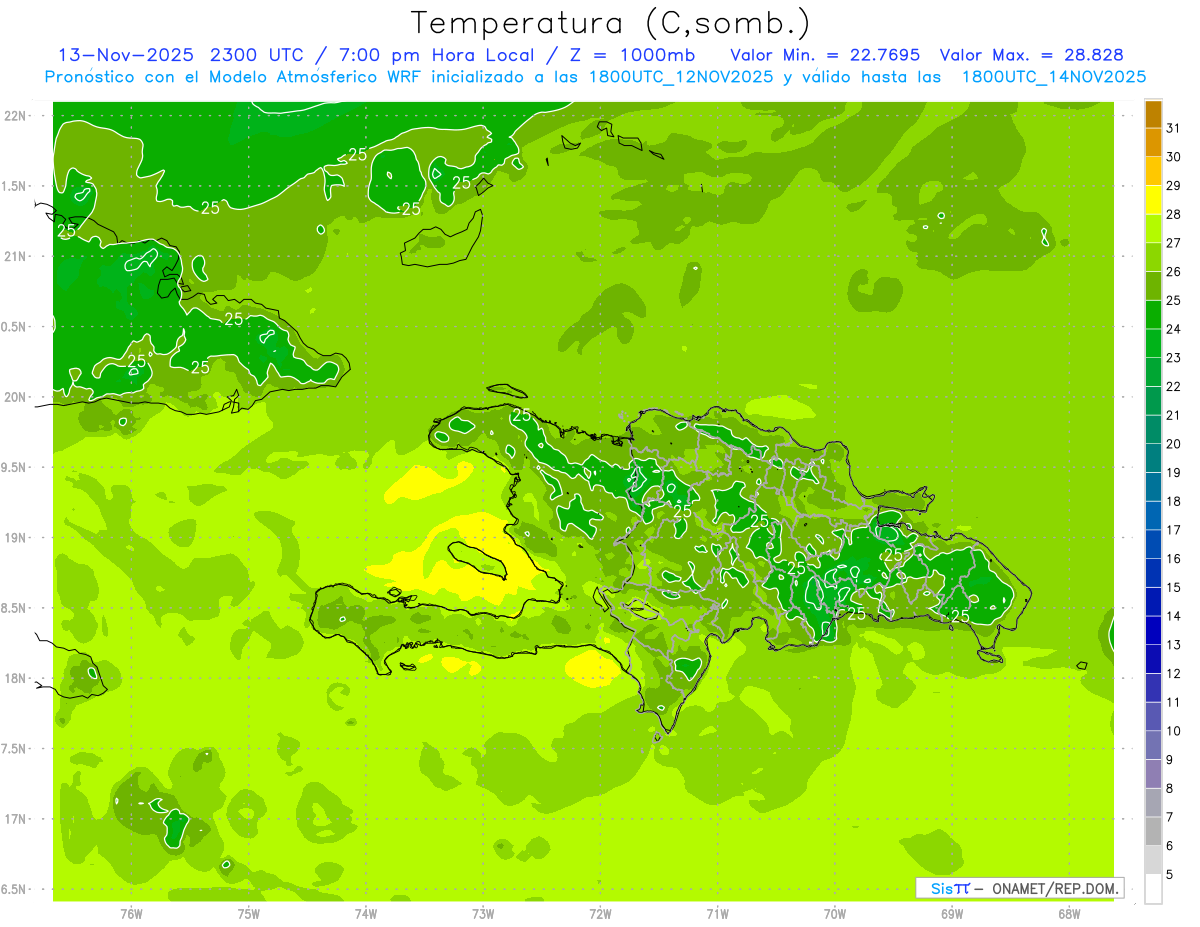The height and width of the screenshot is (927, 1200).
Task: Click the '21N' latitude label
Action: 16,257
